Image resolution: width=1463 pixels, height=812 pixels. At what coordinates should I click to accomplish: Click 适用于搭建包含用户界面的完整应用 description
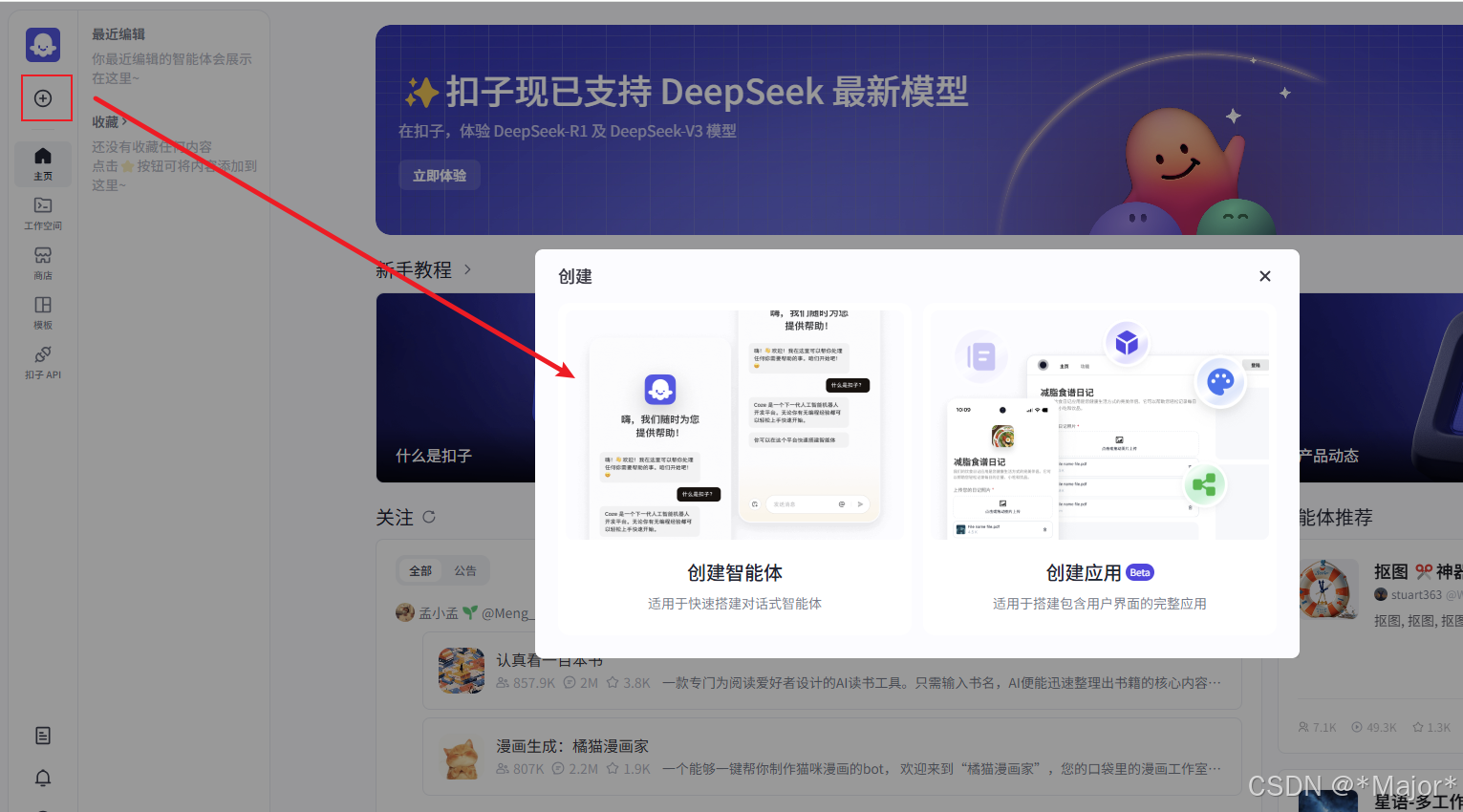pyautogui.click(x=1100, y=604)
